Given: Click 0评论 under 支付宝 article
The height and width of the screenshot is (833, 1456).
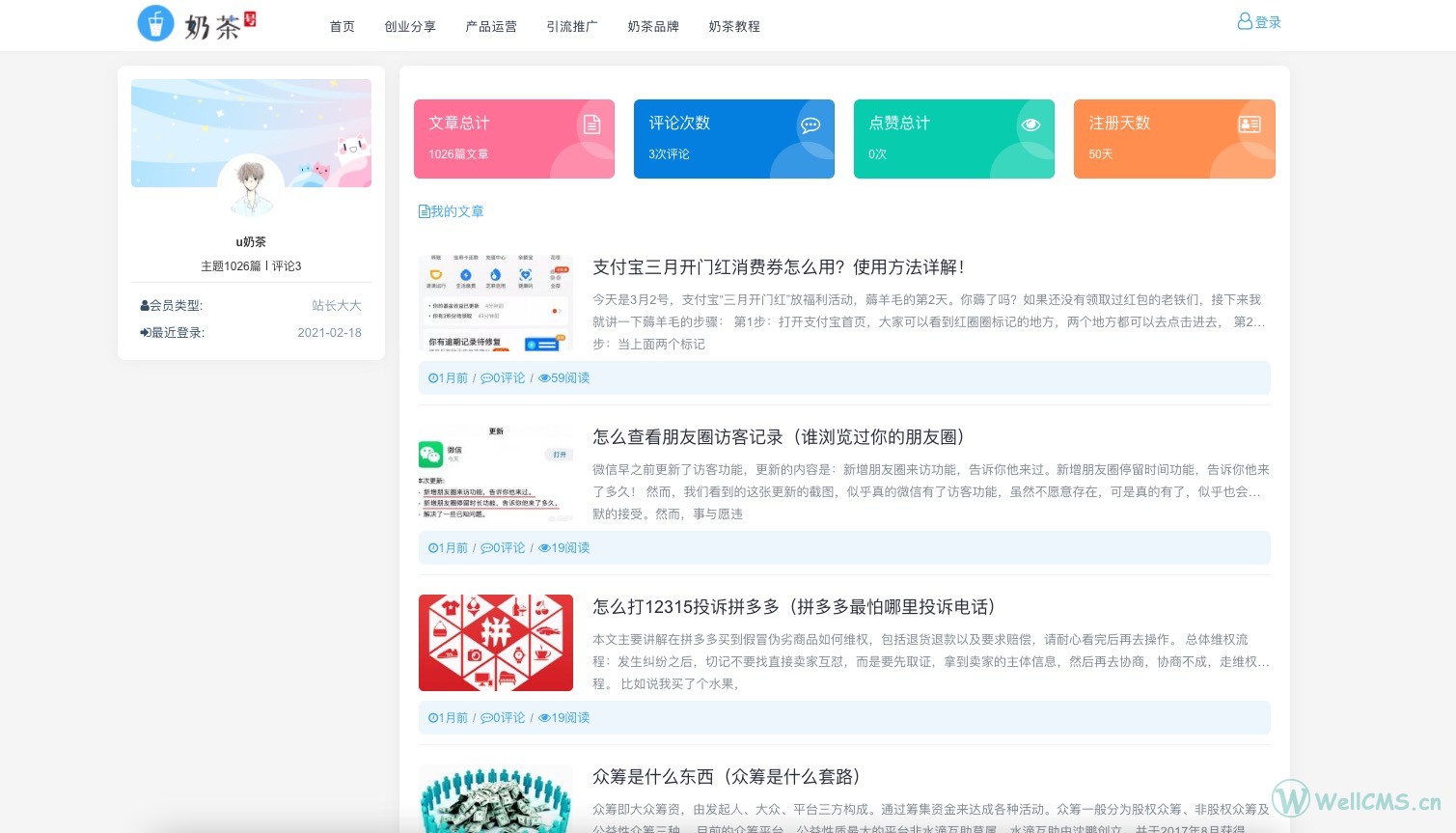Looking at the screenshot, I should (509, 378).
